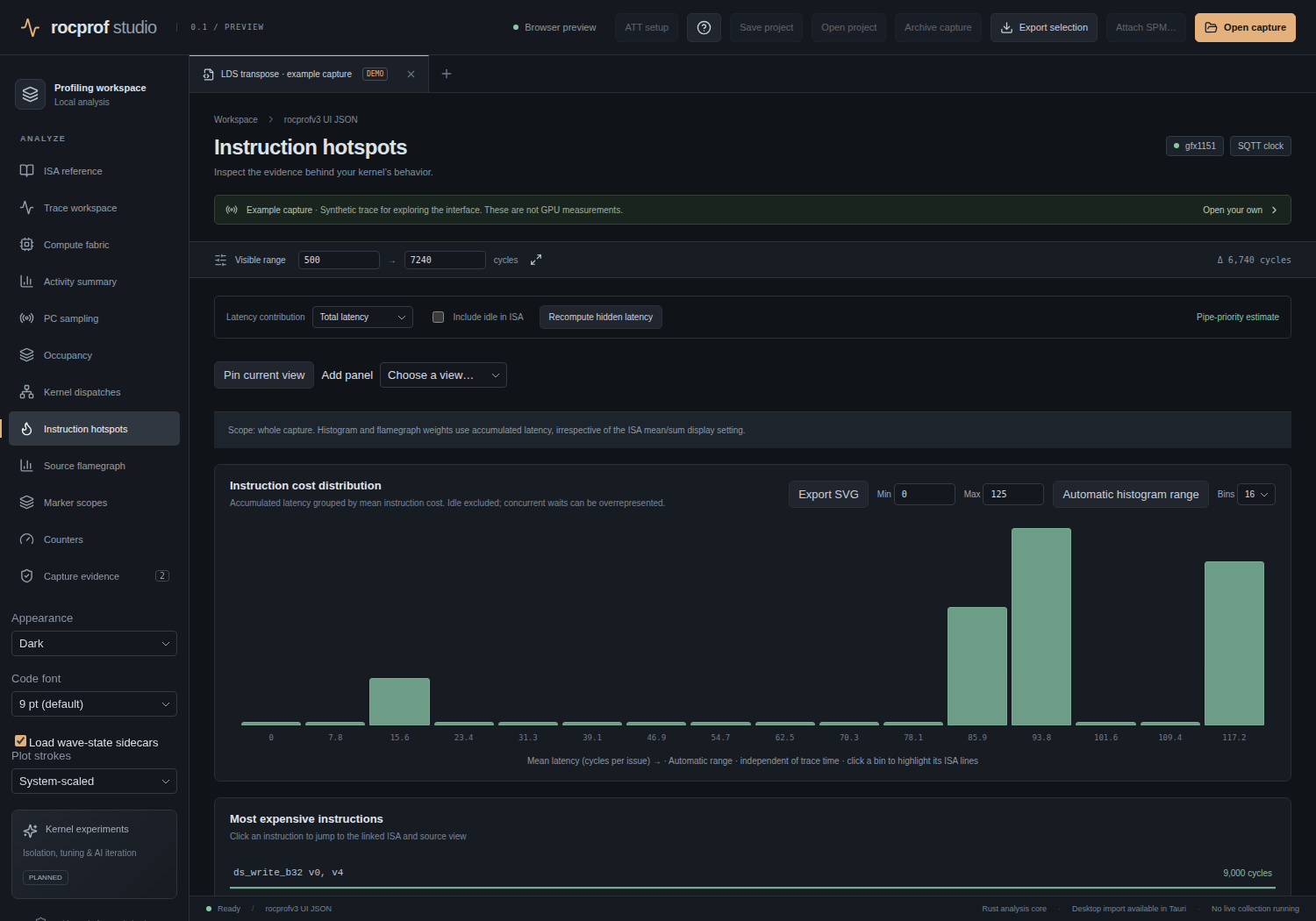Click the rocprof studio logo icon
The width and height of the screenshot is (1316, 921).
click(x=30, y=27)
